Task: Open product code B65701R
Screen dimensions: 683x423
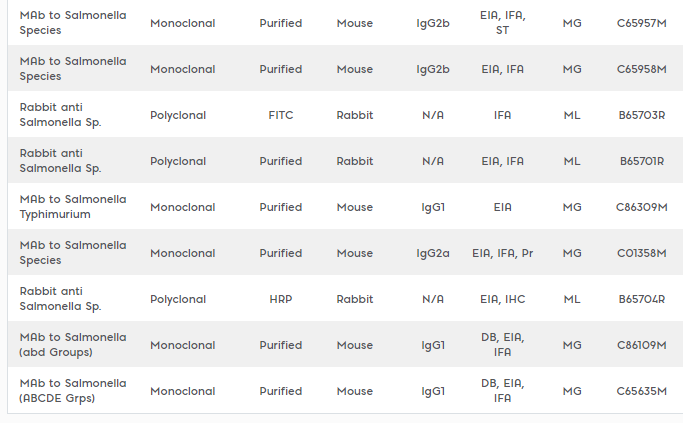Action: coord(642,161)
